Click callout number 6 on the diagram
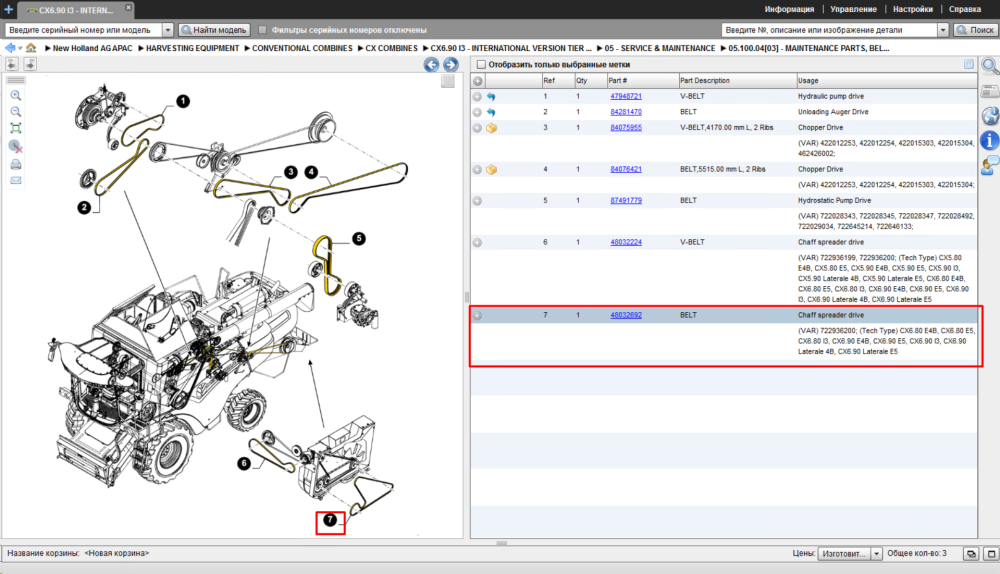 (x=244, y=464)
